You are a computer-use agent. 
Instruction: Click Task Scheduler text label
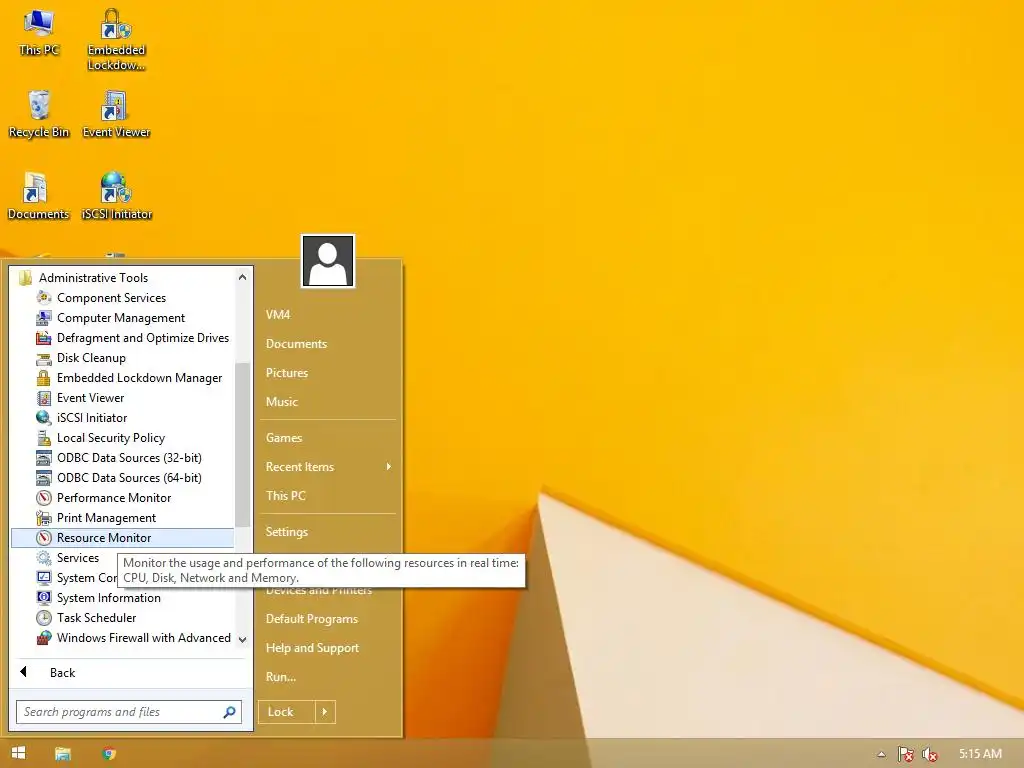click(97, 618)
